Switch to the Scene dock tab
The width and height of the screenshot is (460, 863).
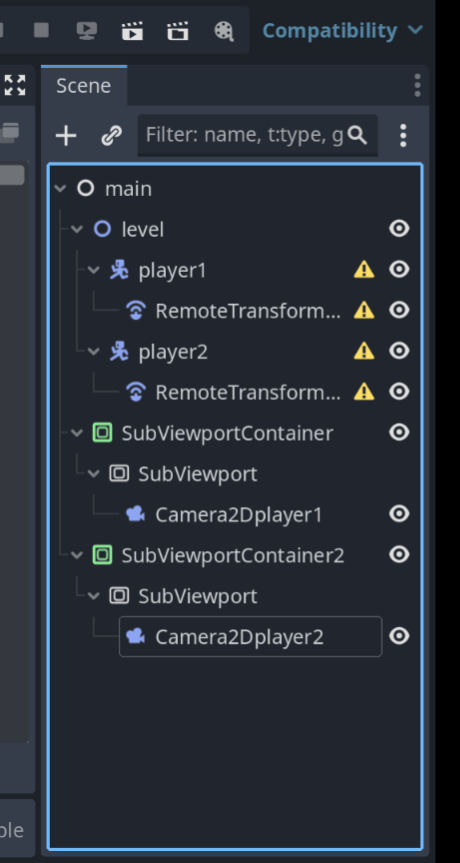coord(84,86)
